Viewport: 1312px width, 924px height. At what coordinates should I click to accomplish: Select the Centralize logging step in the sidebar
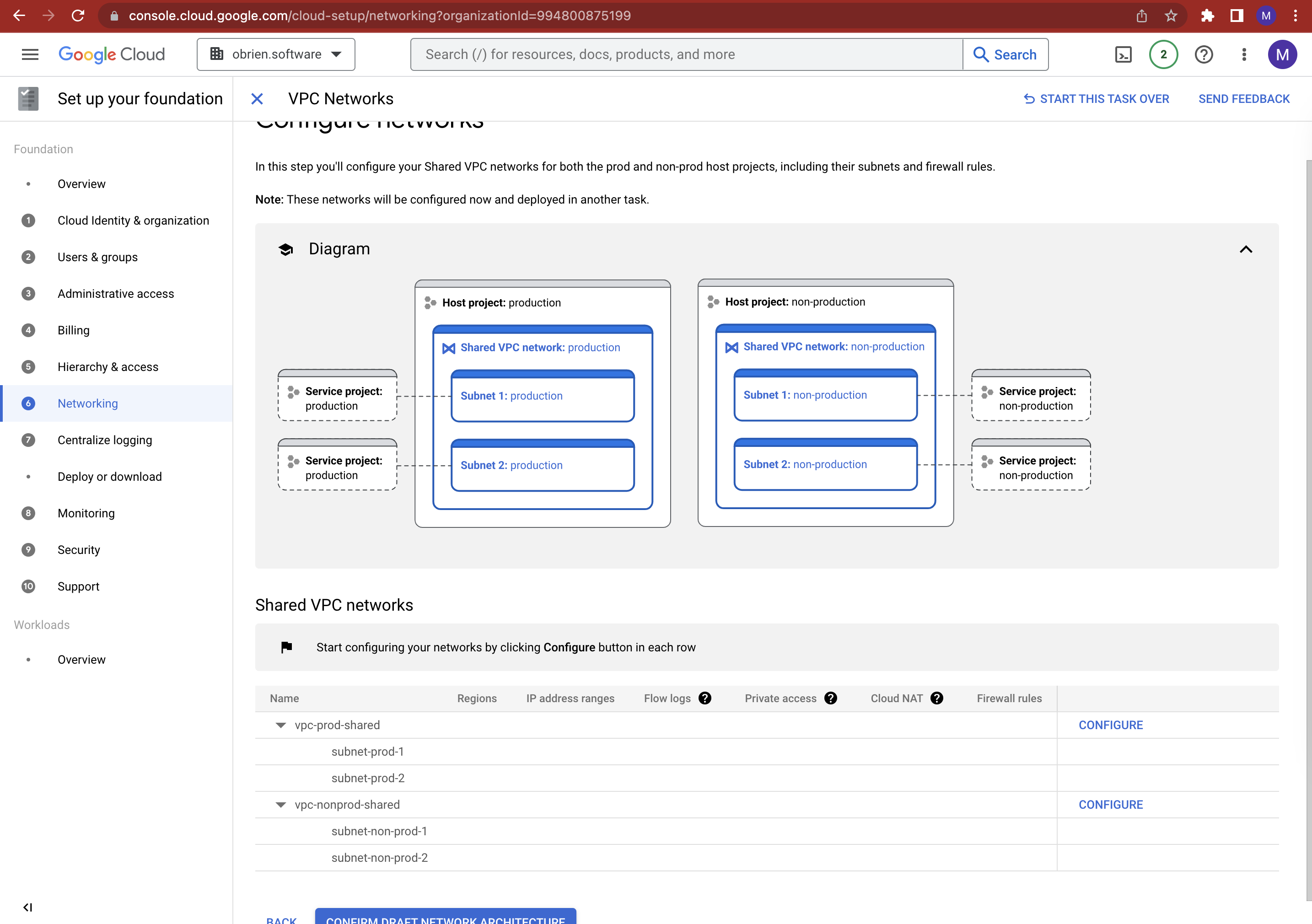coord(105,440)
